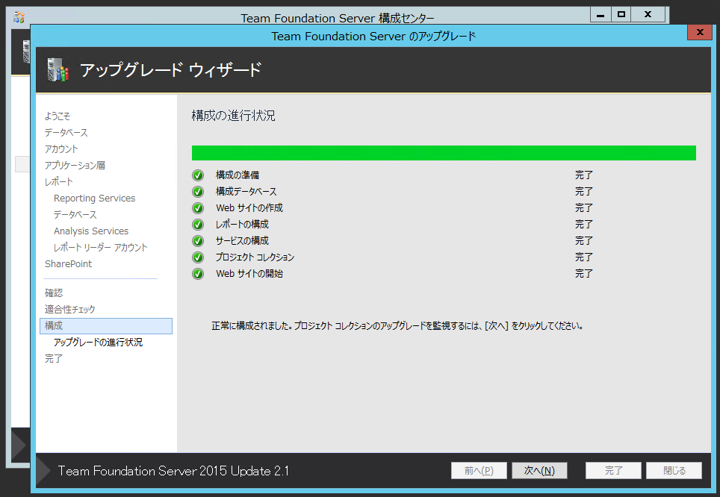Click the 次へ(N) button

tap(540, 470)
